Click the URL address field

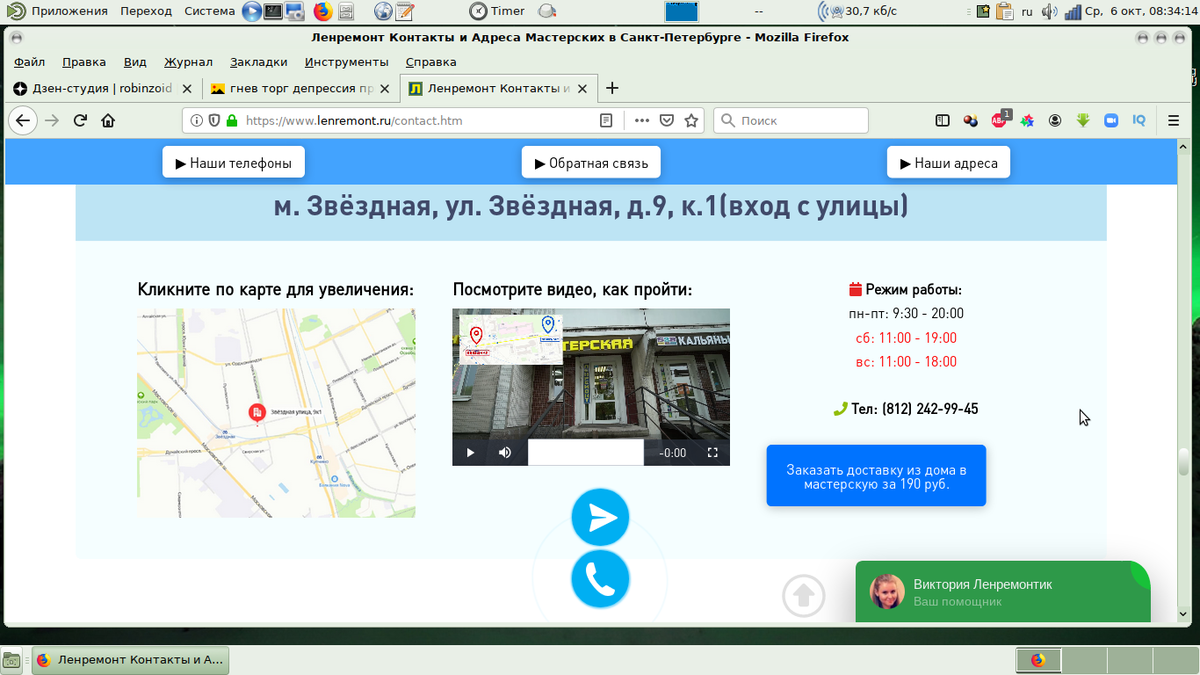pos(418,120)
